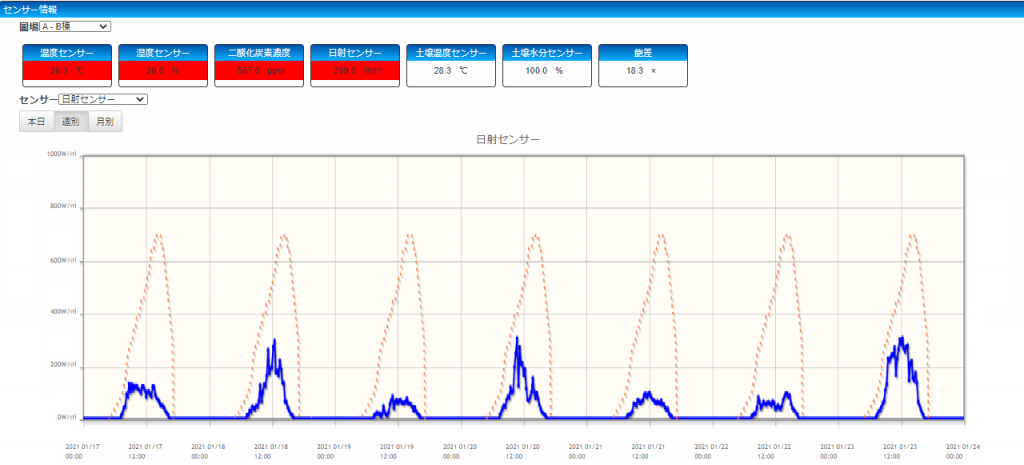This screenshot has height=465, width=1024.
Task: Click the 日射センサー card showing 299.0 W/㎡
Action: 355,66
